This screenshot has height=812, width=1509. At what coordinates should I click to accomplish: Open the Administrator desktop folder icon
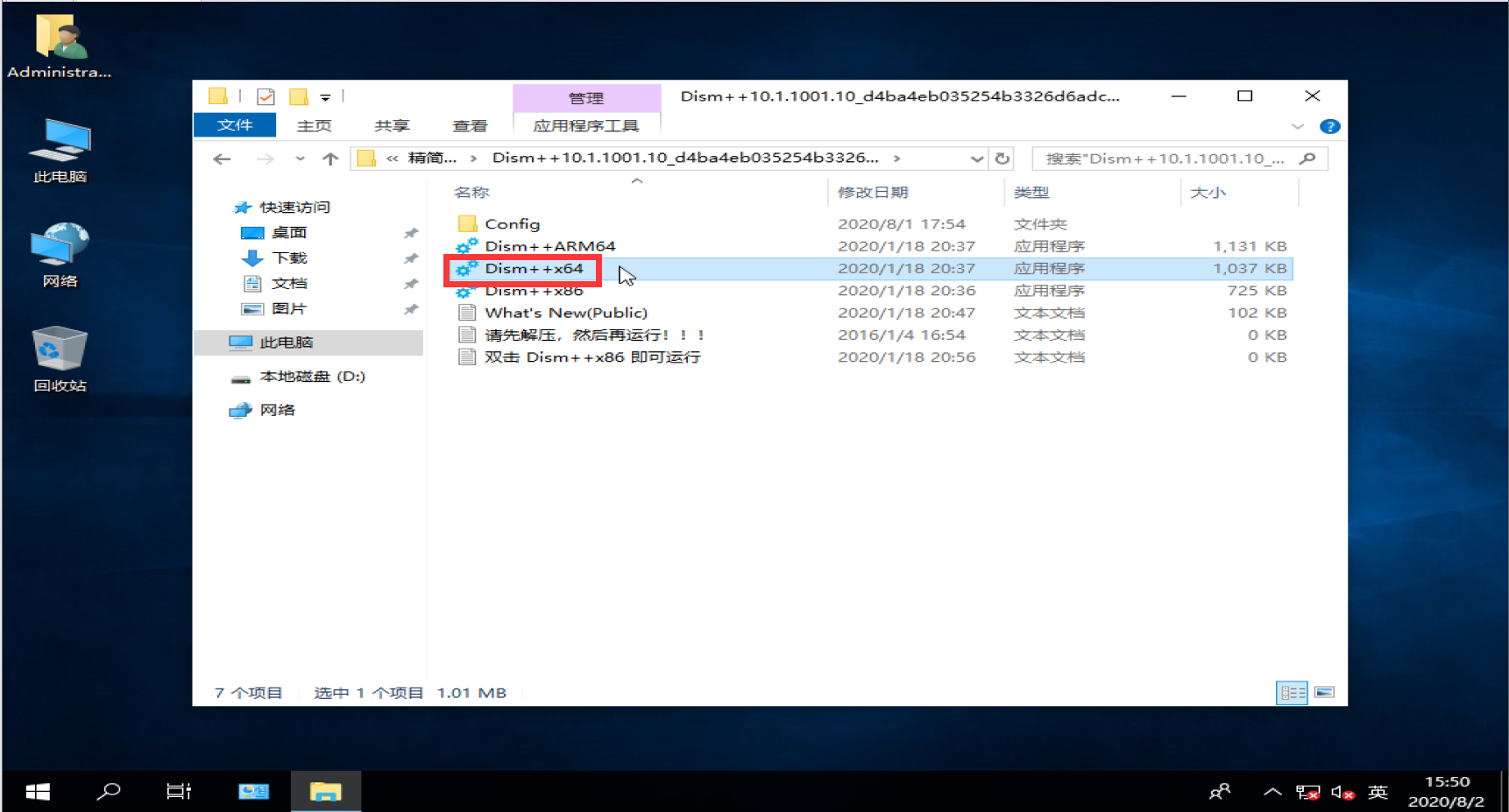59,46
